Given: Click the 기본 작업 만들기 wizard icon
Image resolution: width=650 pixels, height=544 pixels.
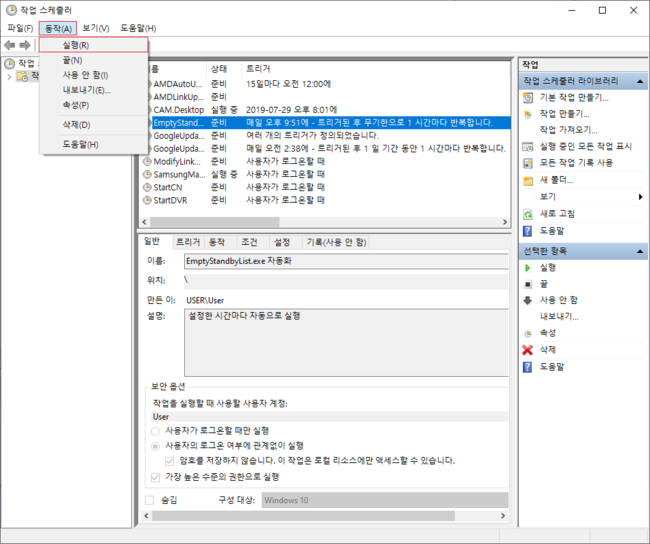Looking at the screenshot, I should pyautogui.click(x=527, y=98).
